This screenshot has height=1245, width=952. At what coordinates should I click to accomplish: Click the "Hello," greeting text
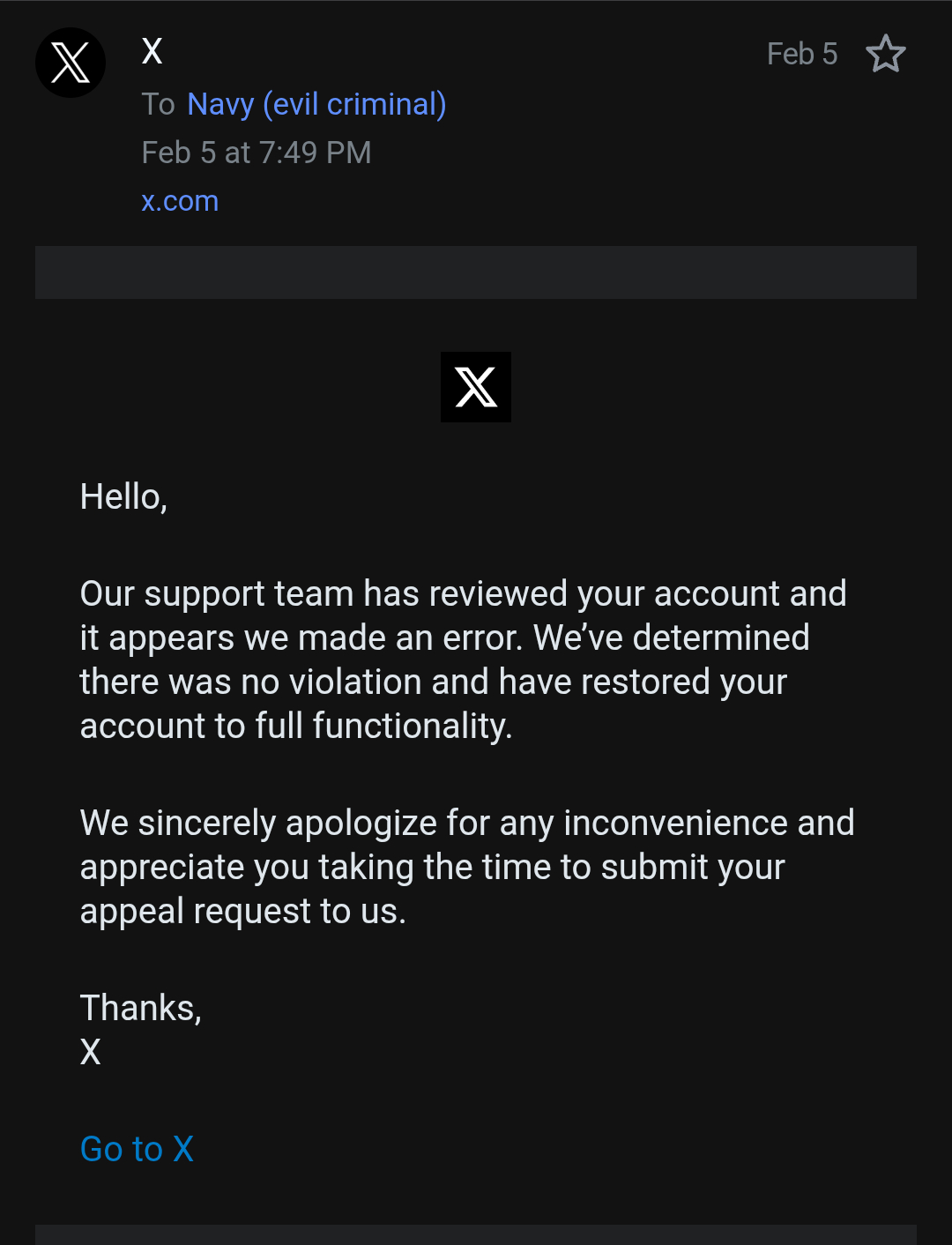click(x=123, y=496)
